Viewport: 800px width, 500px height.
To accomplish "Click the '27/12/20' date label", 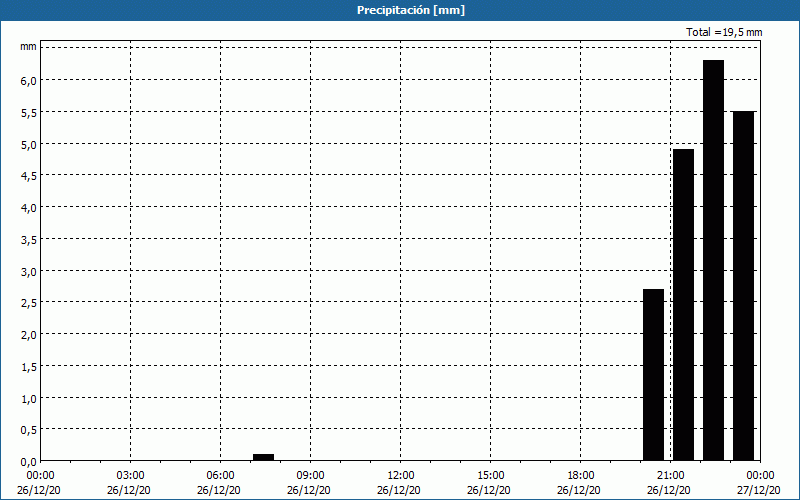I will coord(759,490).
